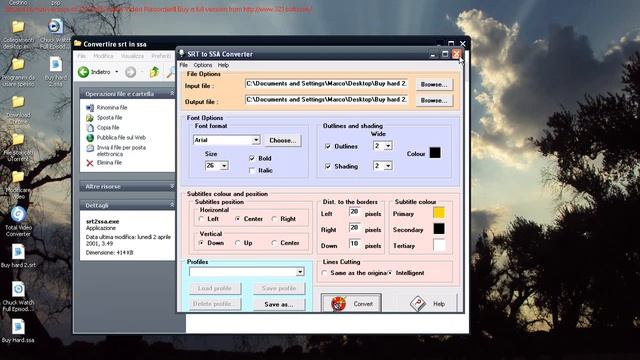Open the Visualizza menu in the Explorer window

tap(132, 56)
